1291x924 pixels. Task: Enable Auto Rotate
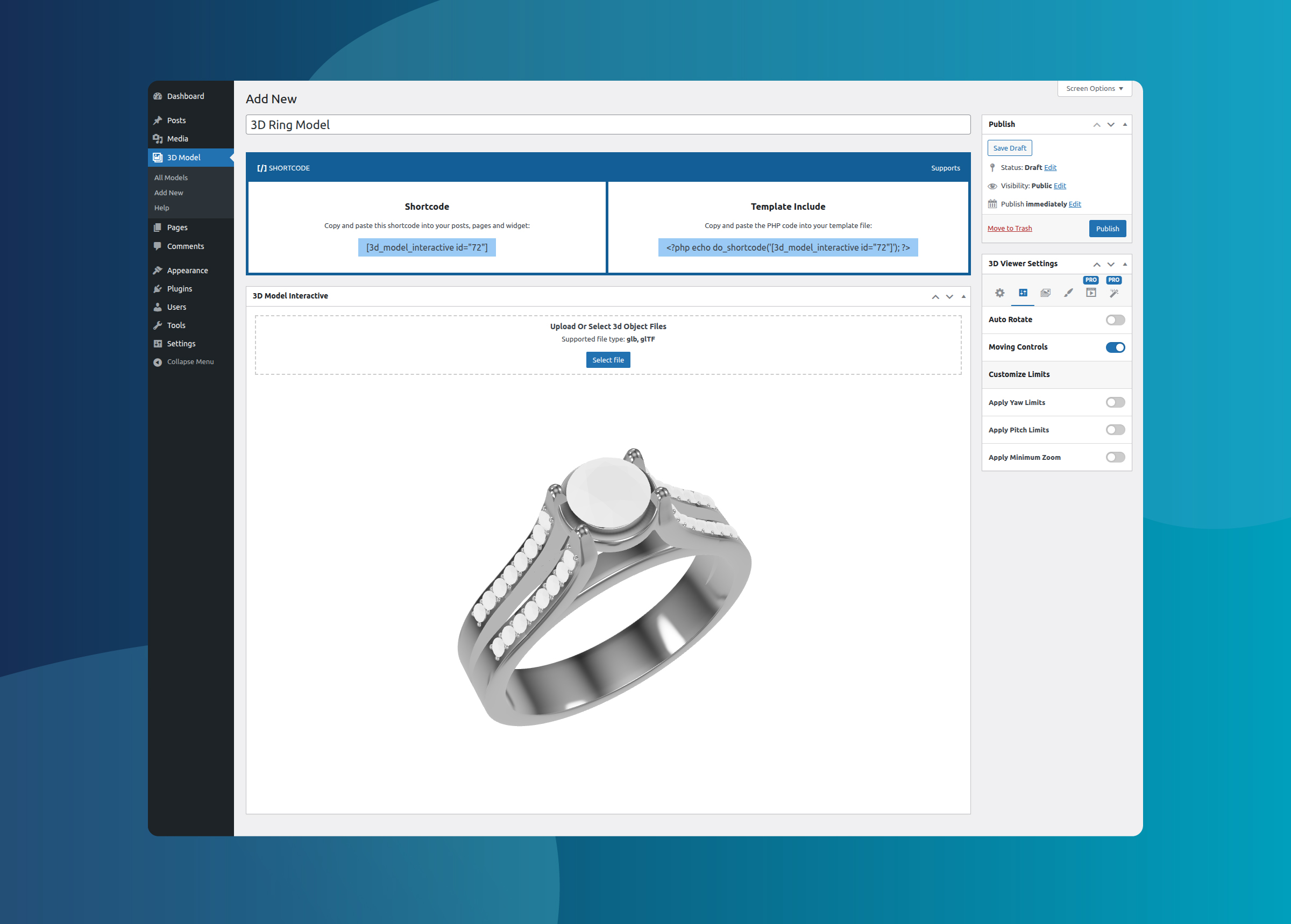tap(1115, 320)
